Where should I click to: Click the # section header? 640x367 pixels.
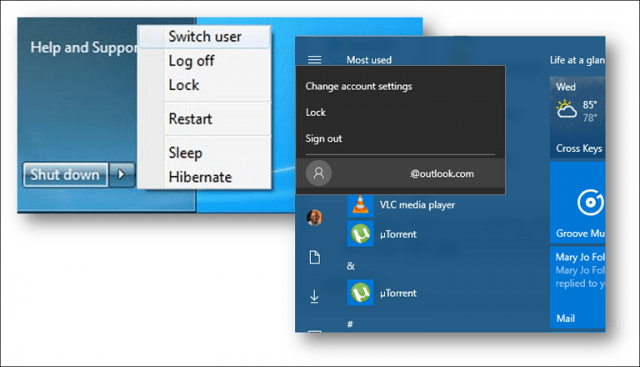(350, 325)
